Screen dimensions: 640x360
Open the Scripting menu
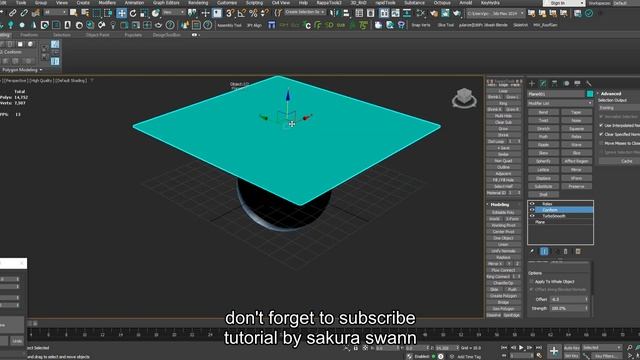coord(254,3)
